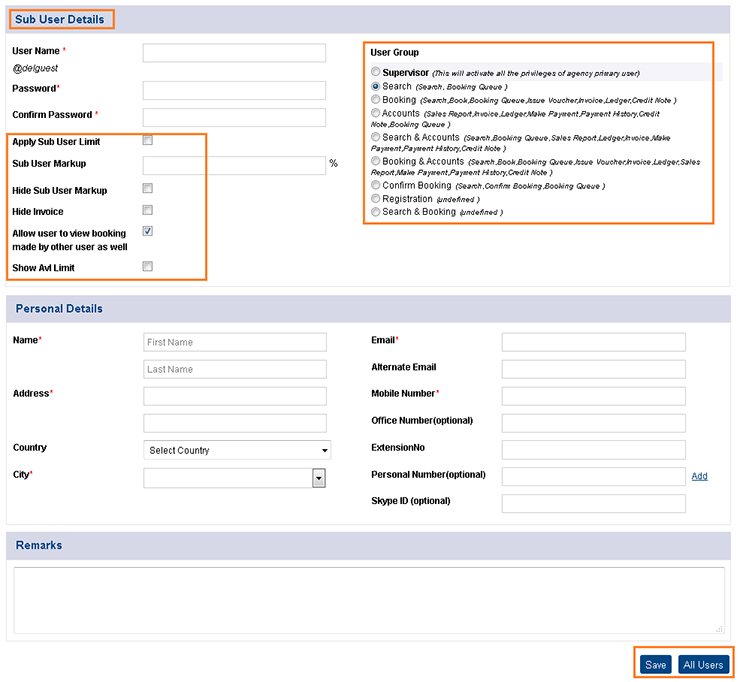Pick the Confirm Booking user group
This screenshot has width=740, height=682.
(x=376, y=185)
